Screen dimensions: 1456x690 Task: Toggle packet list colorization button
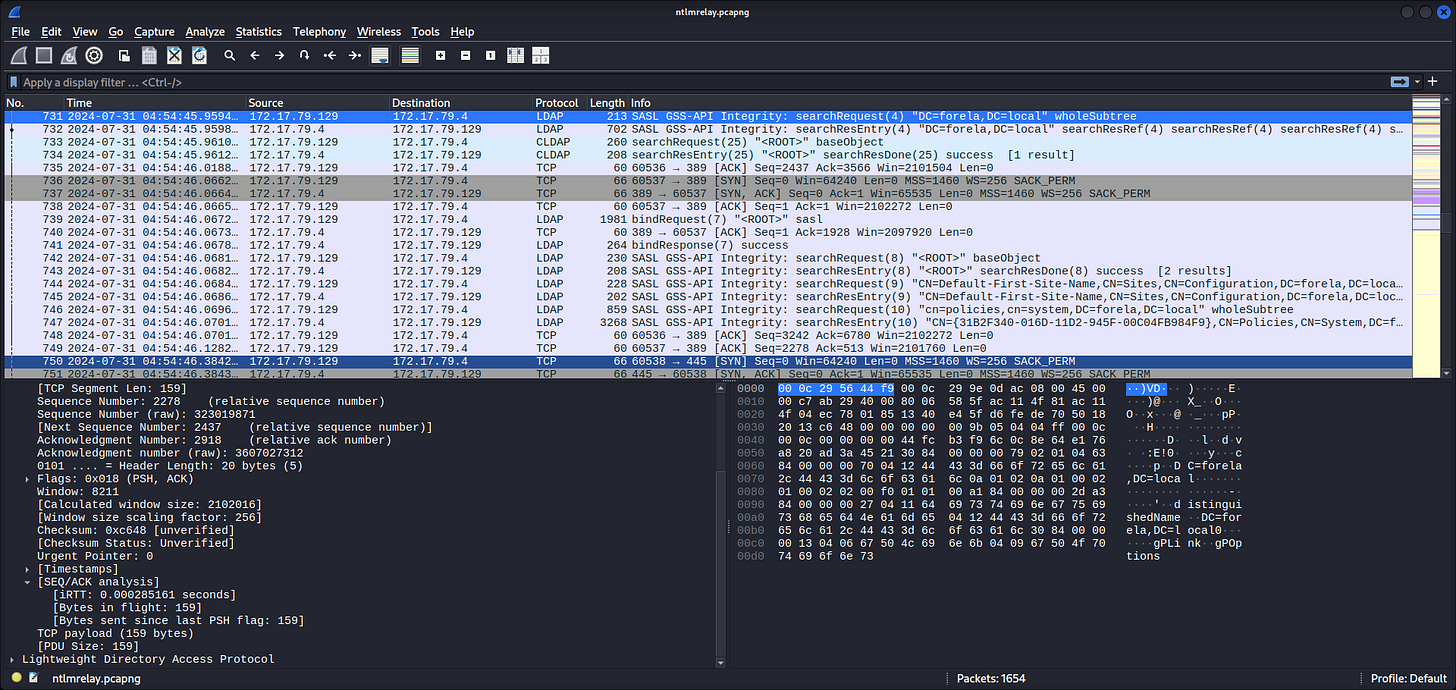(x=409, y=56)
